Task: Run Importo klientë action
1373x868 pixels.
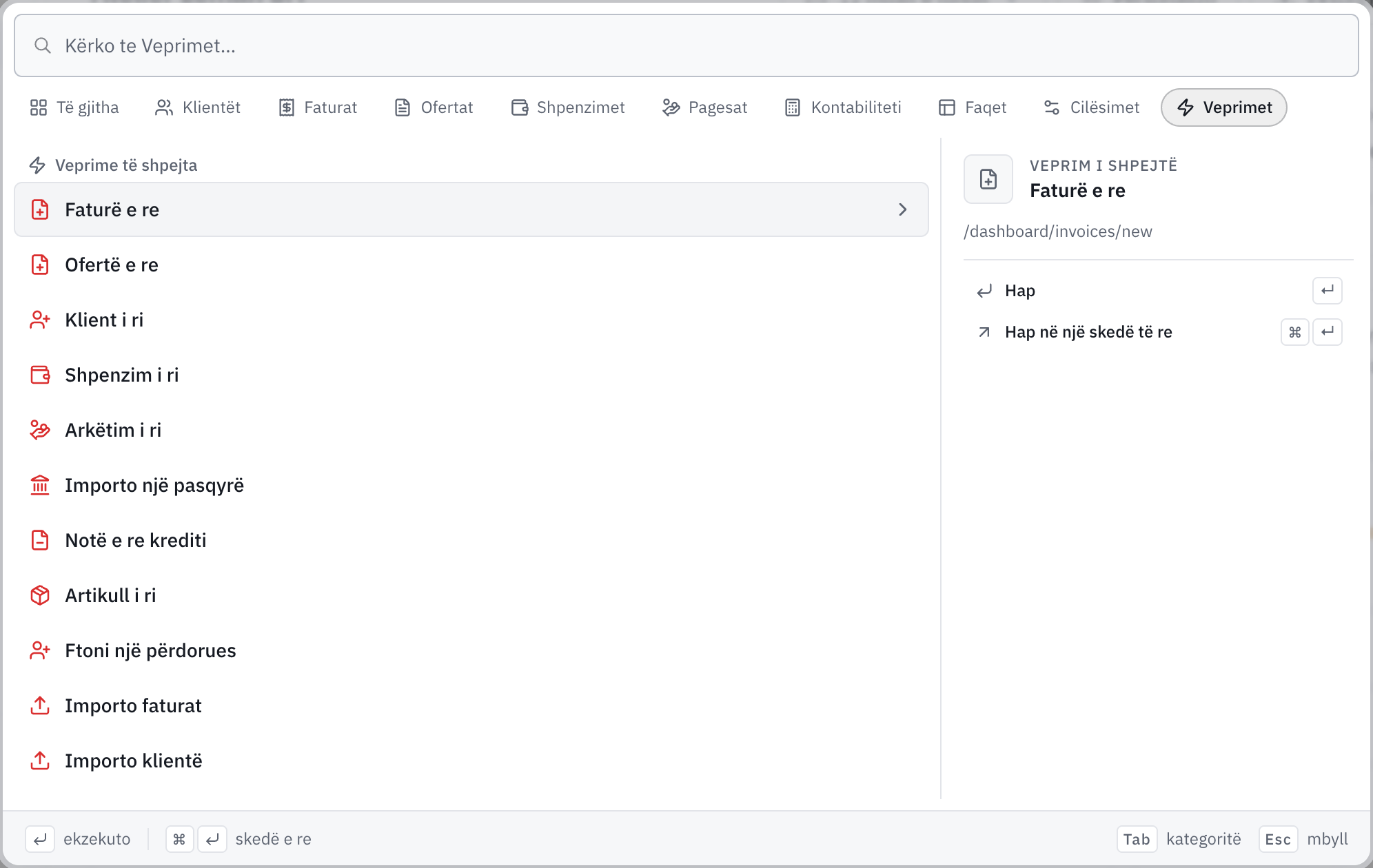Action: (x=471, y=761)
